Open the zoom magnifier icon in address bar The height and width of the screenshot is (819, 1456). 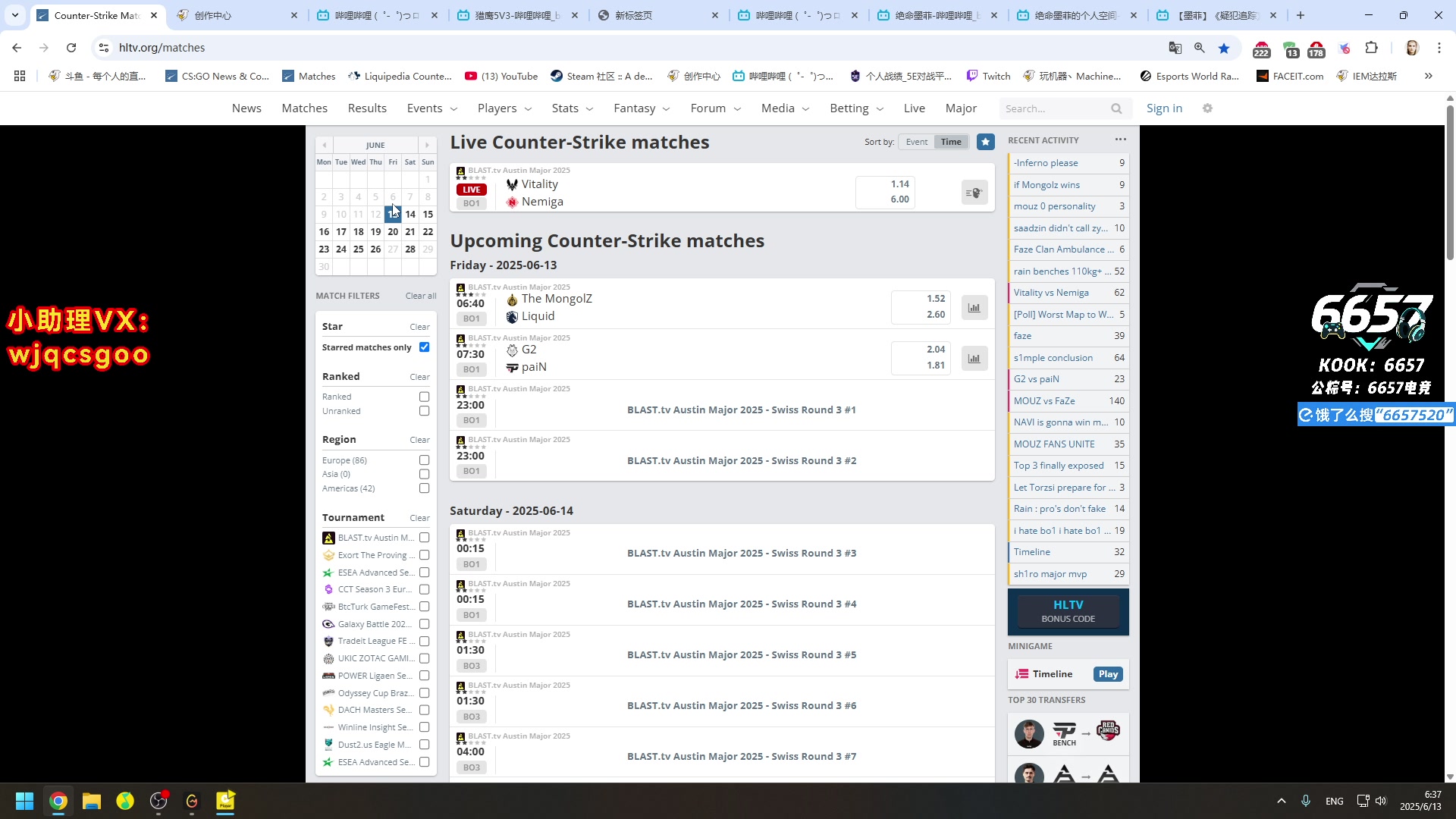[1200, 48]
